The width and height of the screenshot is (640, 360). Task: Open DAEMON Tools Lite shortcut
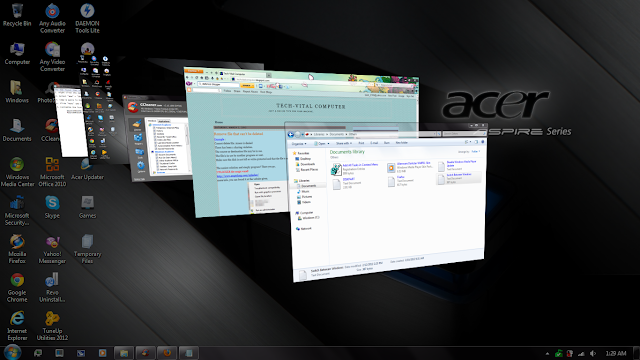pyautogui.click(x=87, y=18)
